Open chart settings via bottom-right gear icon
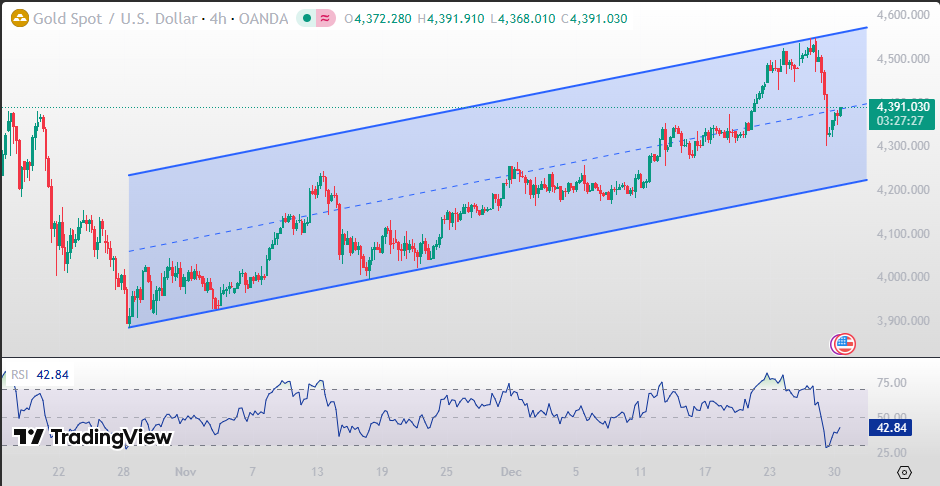Screen dimensions: 940x486 [904, 472]
